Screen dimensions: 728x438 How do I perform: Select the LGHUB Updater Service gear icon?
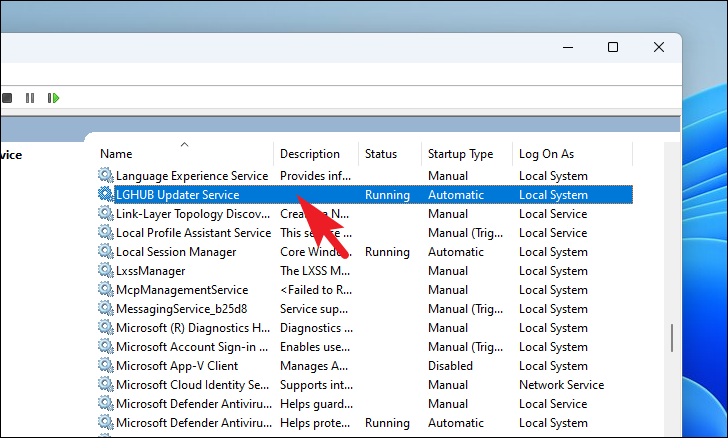point(106,194)
